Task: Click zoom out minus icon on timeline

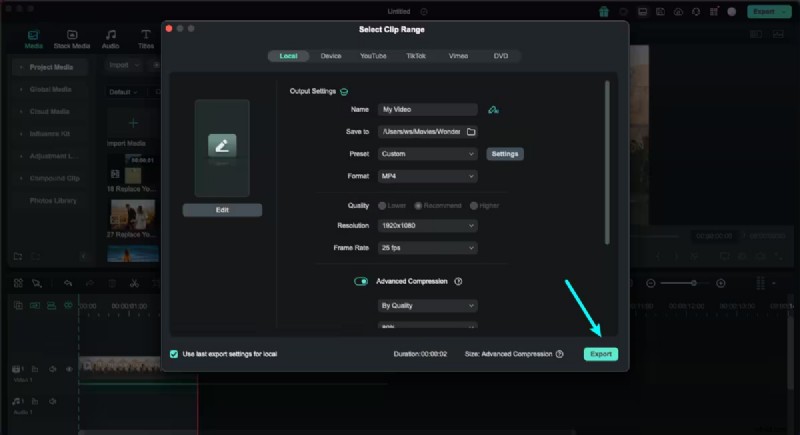Action: [x=651, y=283]
